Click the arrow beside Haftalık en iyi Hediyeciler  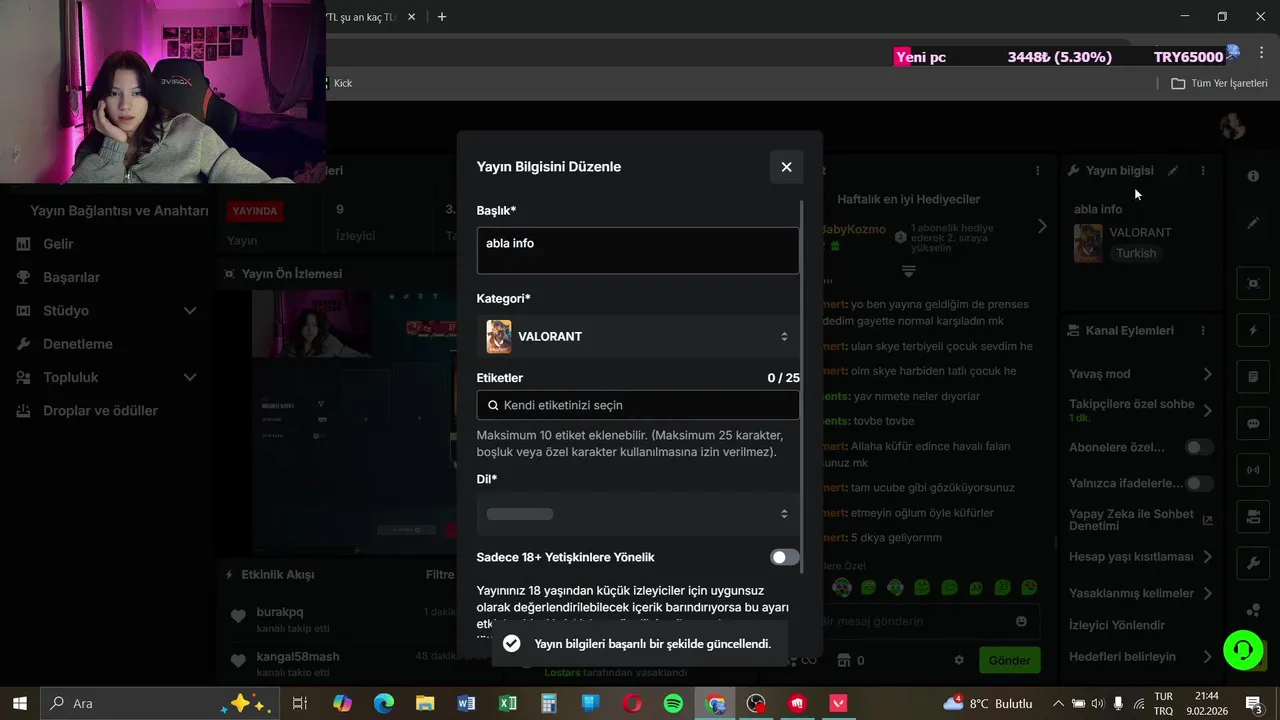pos(1041,227)
